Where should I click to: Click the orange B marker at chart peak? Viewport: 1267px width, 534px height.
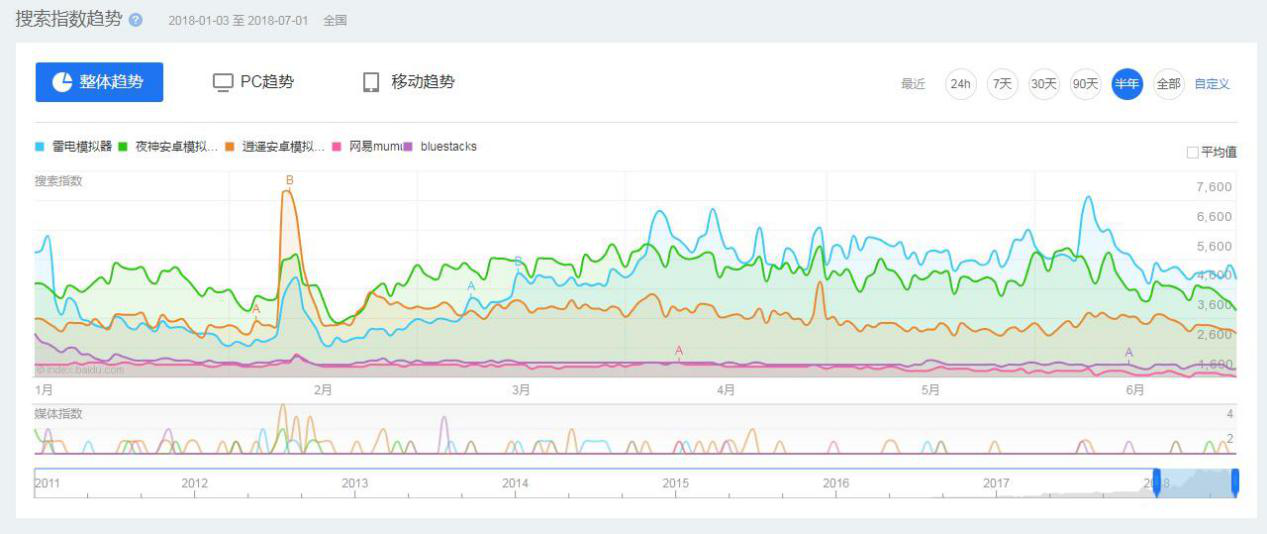pyautogui.click(x=290, y=180)
